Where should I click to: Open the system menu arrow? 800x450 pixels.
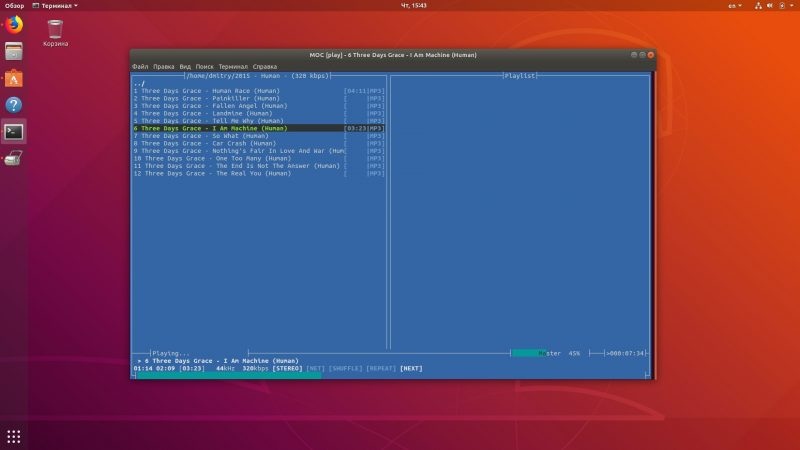[x=791, y=6]
